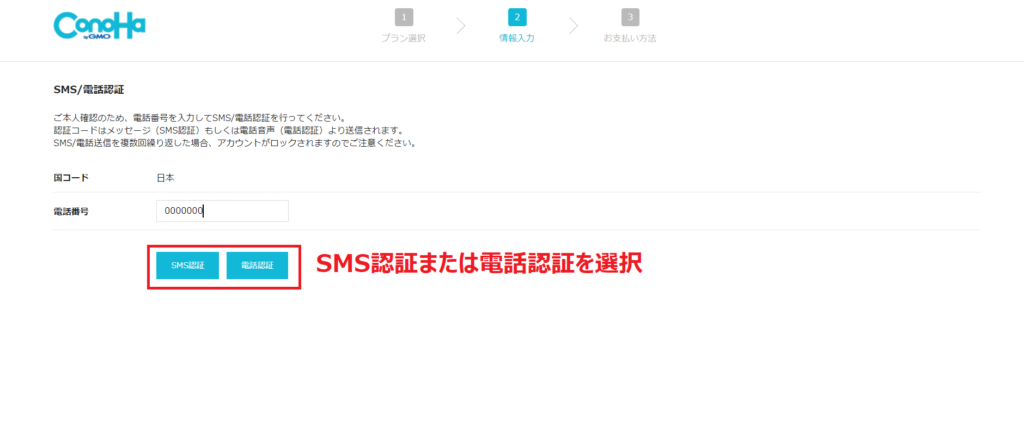Click the ConoHa by GMO logo
Image resolution: width=1024 pixels, height=446 pixels.
[99, 26]
